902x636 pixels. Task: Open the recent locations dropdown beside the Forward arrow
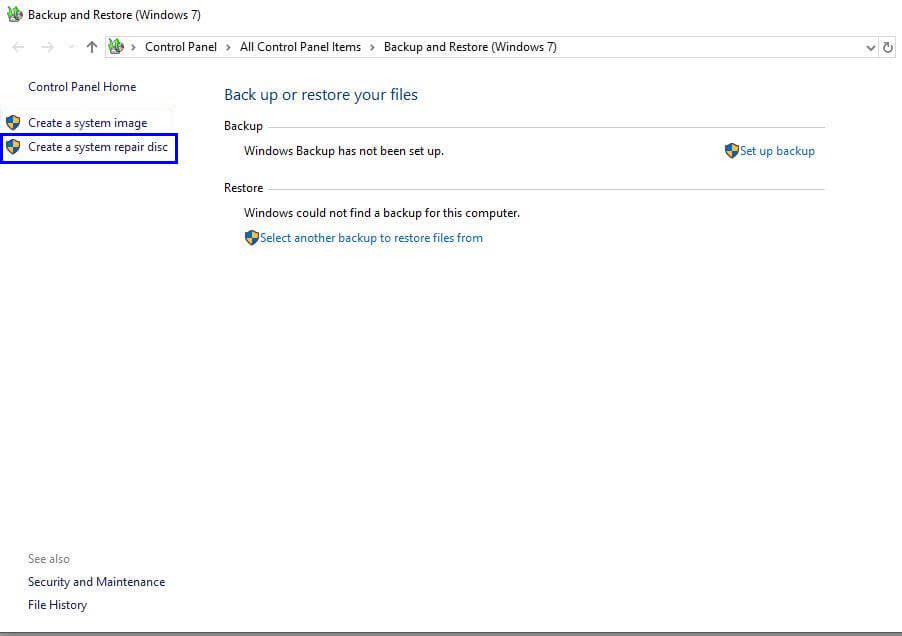[x=71, y=47]
